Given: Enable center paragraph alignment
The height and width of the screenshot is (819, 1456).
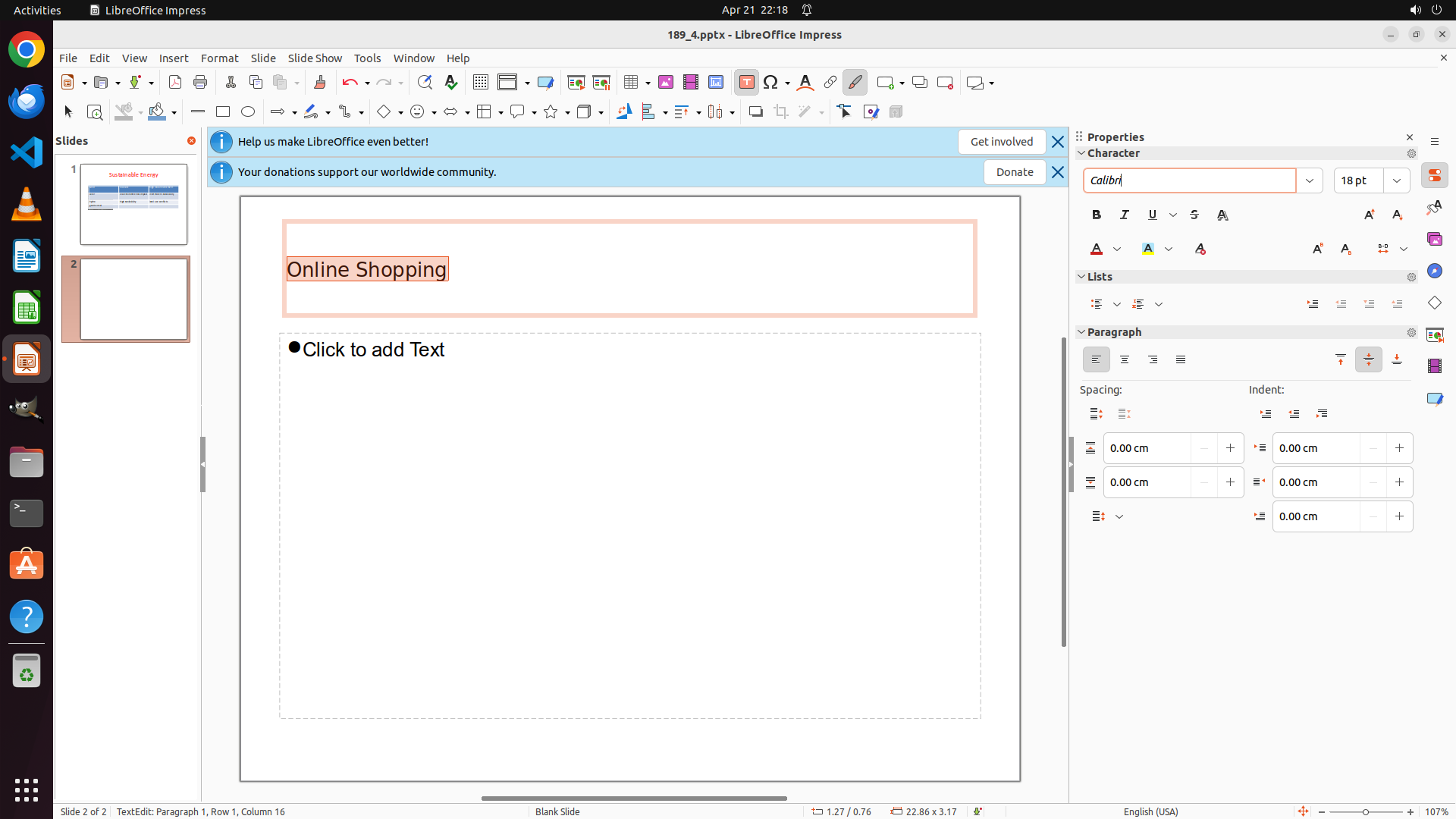Looking at the screenshot, I should pyautogui.click(x=1124, y=360).
